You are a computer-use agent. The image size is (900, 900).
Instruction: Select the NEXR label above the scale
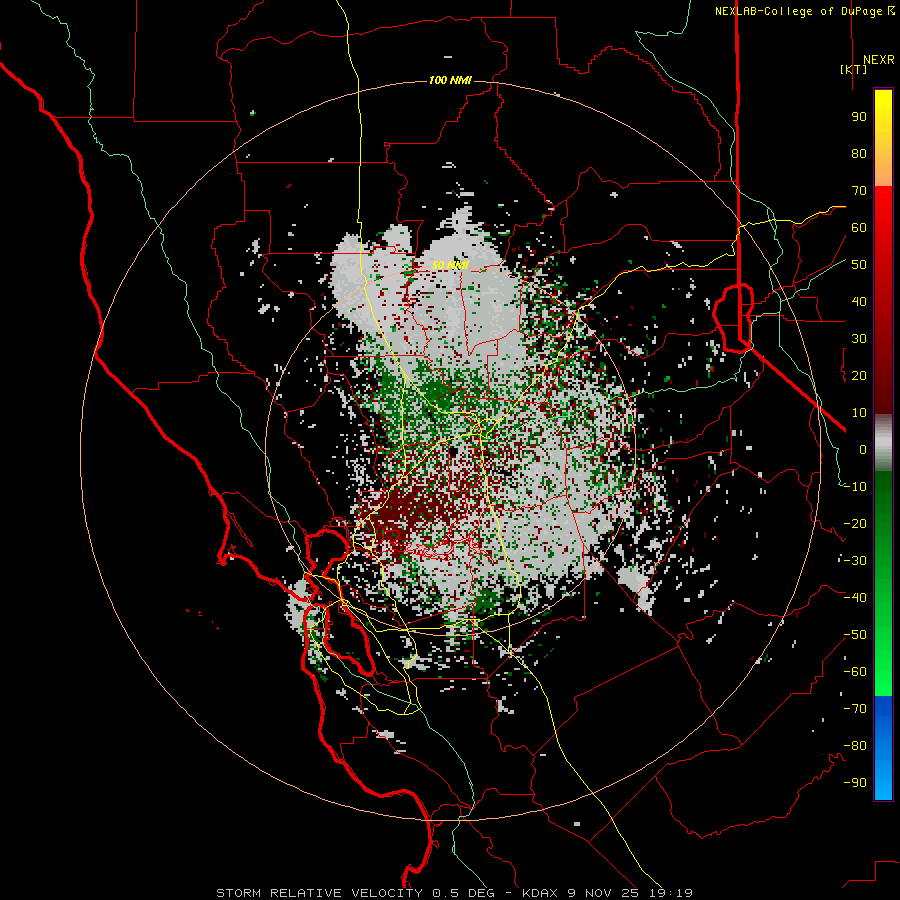coord(878,60)
